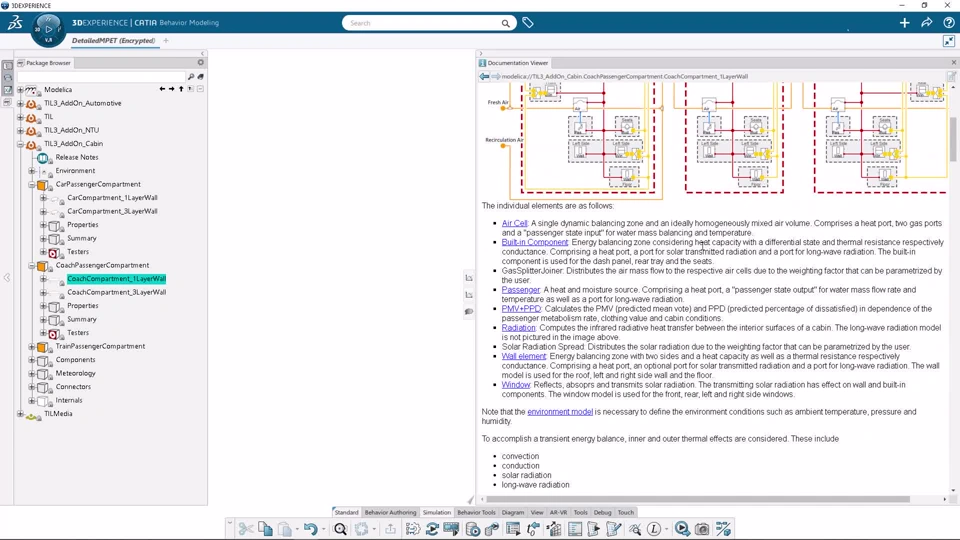Switch to the Behavior Authoring tab
The image size is (960, 540).
[390, 512]
